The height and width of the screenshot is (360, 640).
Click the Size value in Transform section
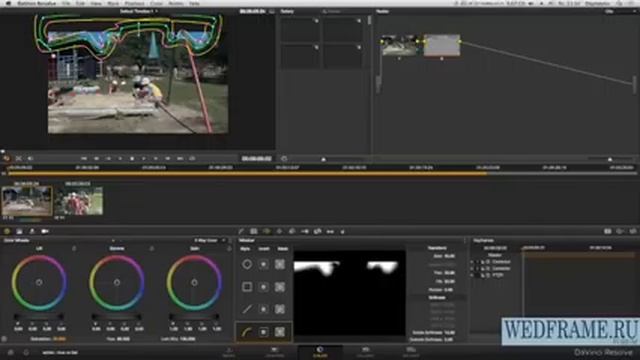[x=449, y=256]
